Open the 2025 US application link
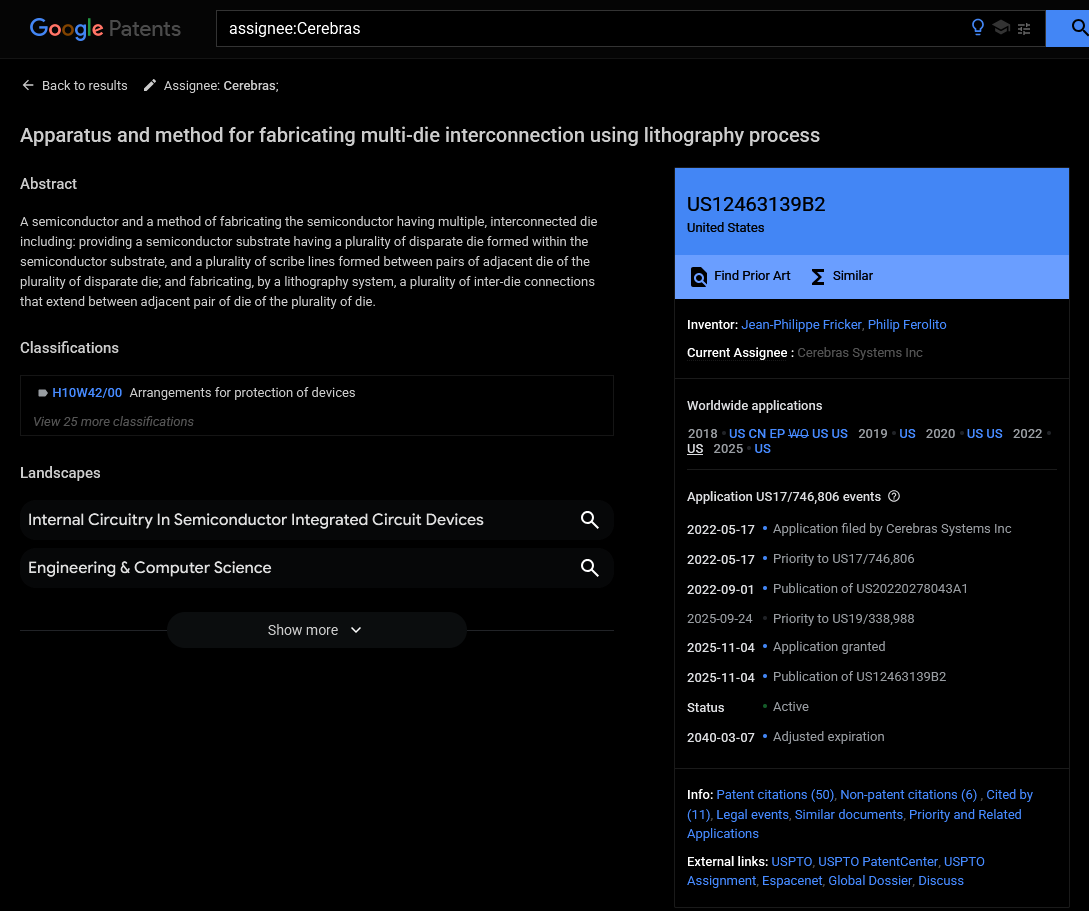Screen dimensions: 1089x911 tap(762, 449)
